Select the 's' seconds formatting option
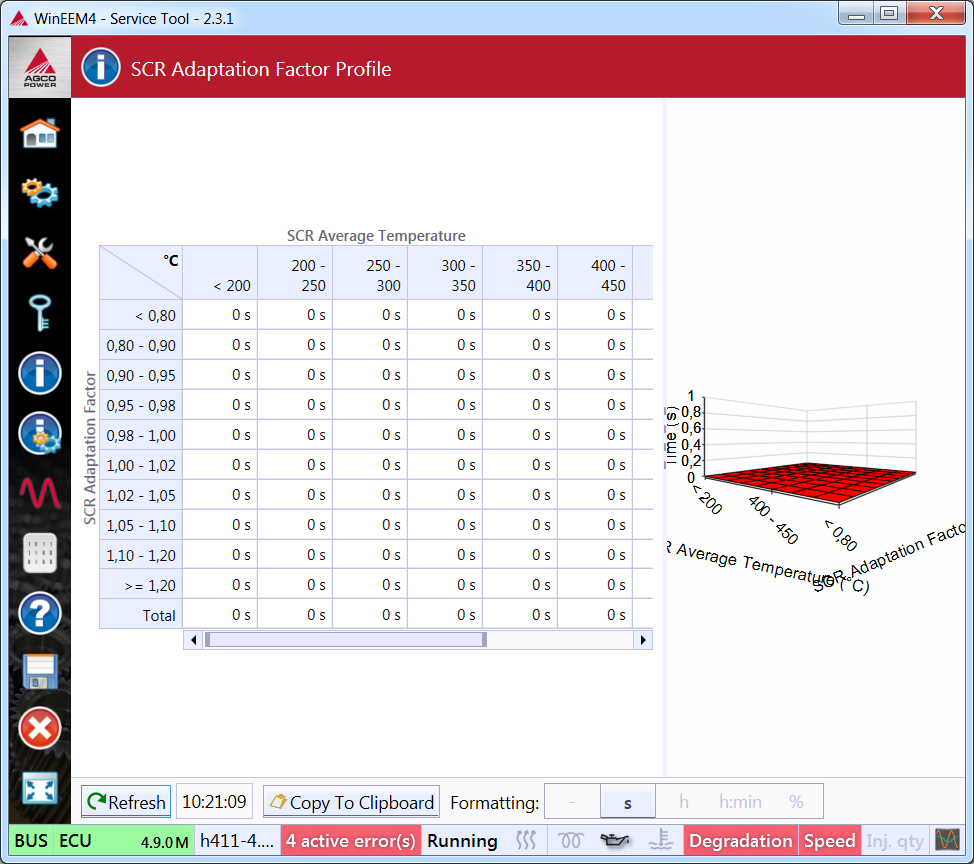This screenshot has width=974, height=864. click(628, 802)
